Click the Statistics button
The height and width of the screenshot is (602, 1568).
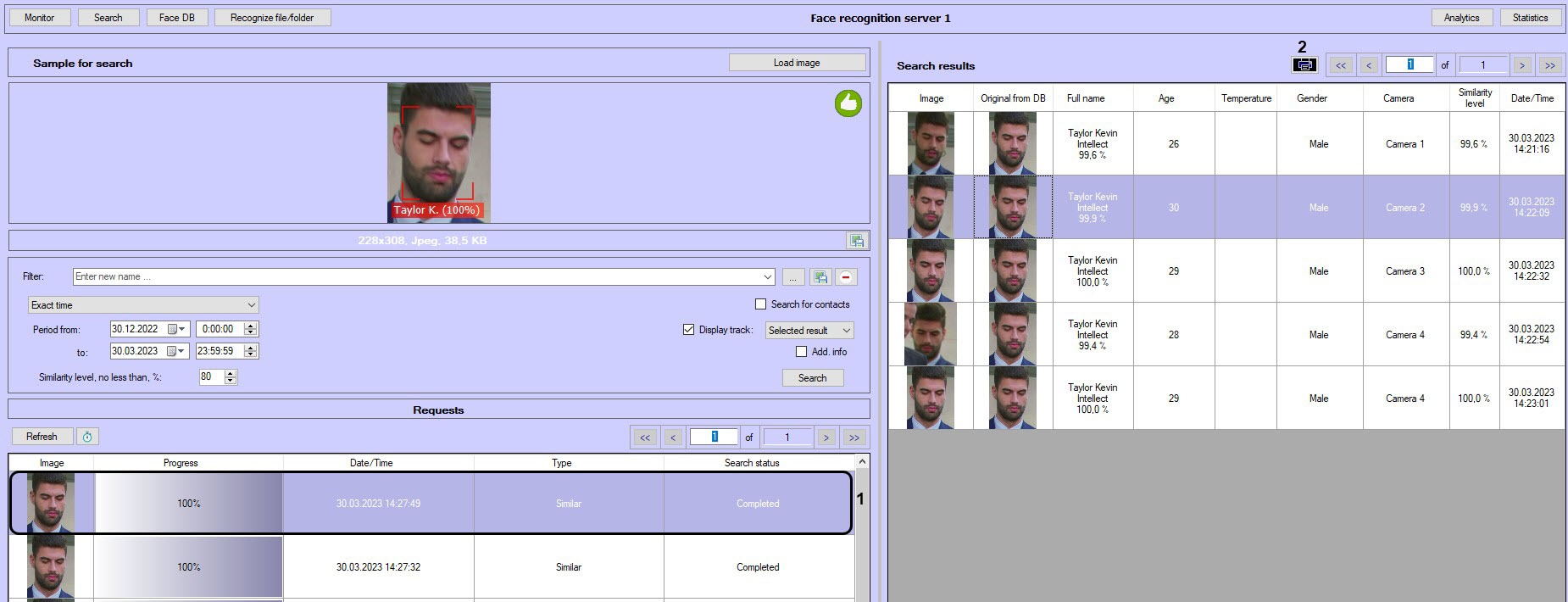point(1530,18)
